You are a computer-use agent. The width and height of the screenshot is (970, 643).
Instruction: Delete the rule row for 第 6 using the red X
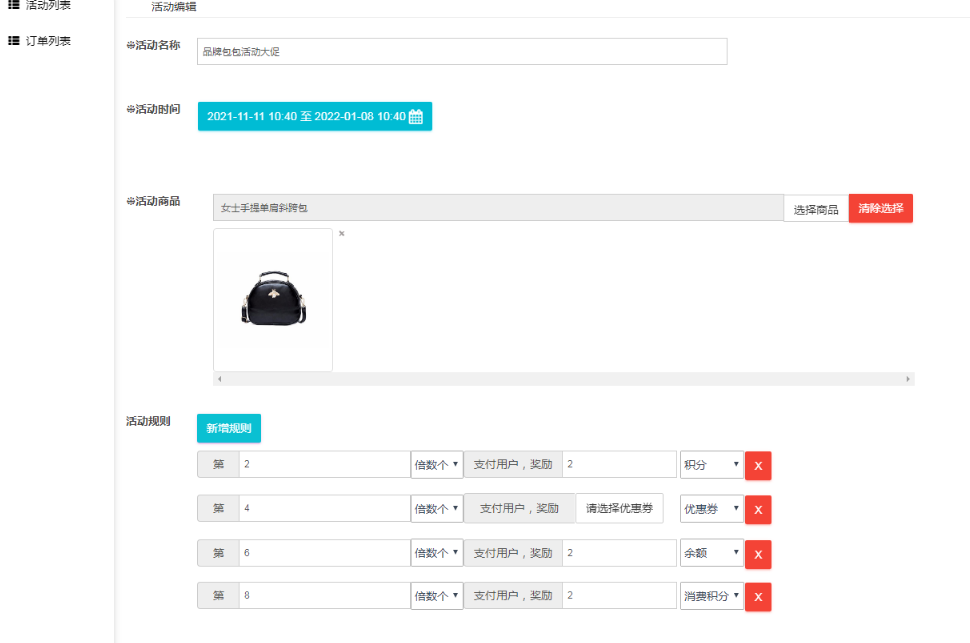[757, 554]
